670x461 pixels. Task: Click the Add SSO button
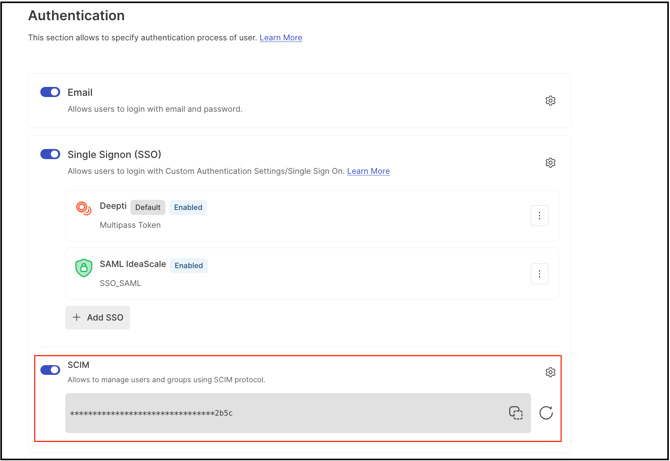(x=97, y=317)
